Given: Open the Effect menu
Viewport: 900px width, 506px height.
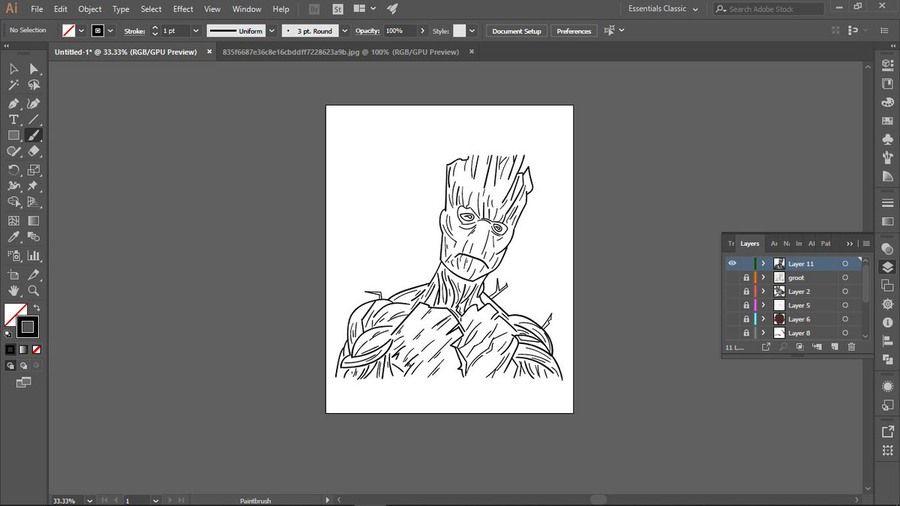Looking at the screenshot, I should pyautogui.click(x=183, y=9).
